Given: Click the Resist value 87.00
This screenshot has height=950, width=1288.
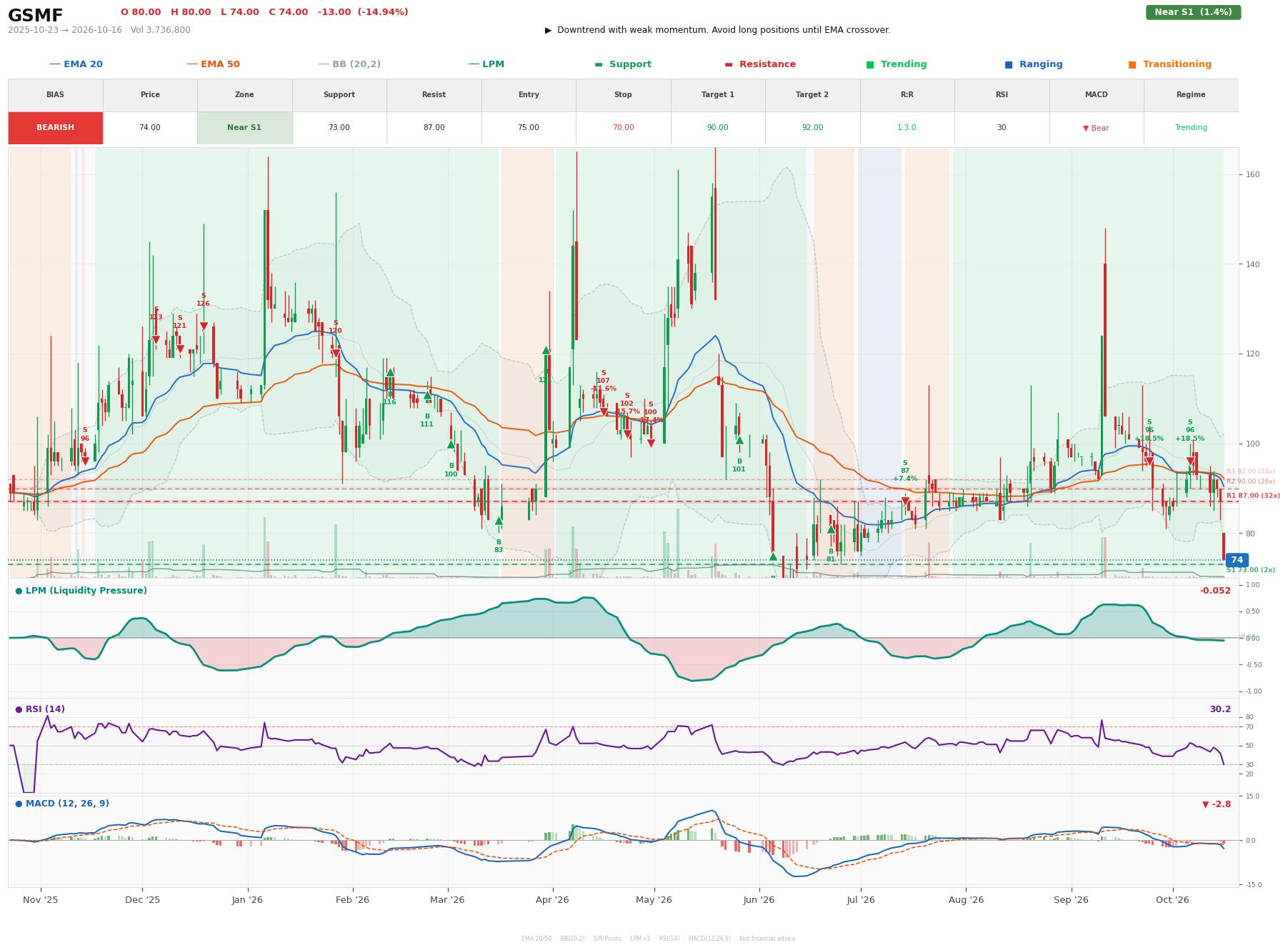Looking at the screenshot, I should click(434, 128).
